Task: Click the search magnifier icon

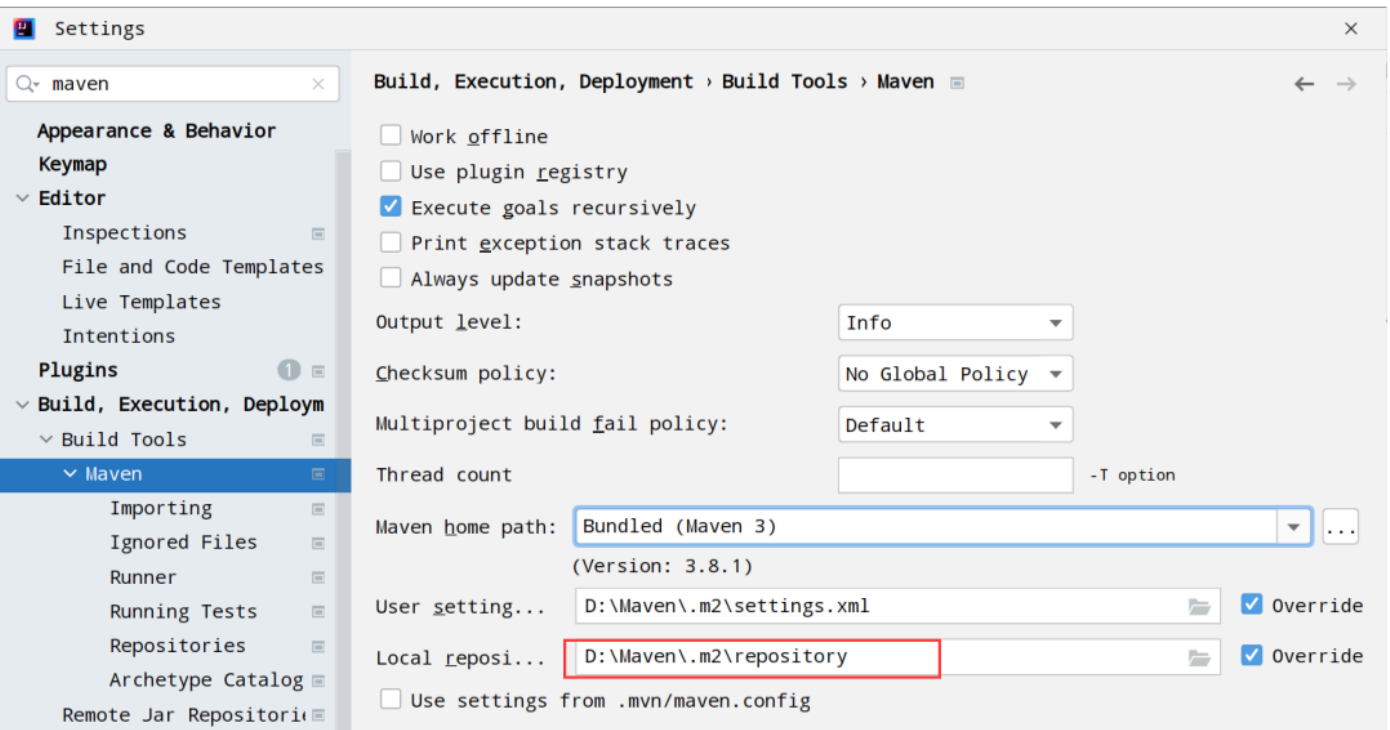Action: (25, 84)
